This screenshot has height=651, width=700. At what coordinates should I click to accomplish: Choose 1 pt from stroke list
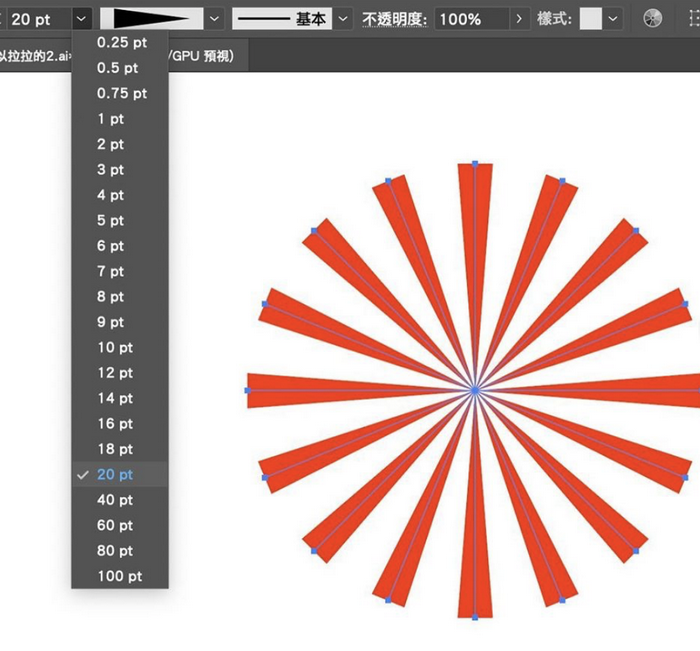point(111,119)
